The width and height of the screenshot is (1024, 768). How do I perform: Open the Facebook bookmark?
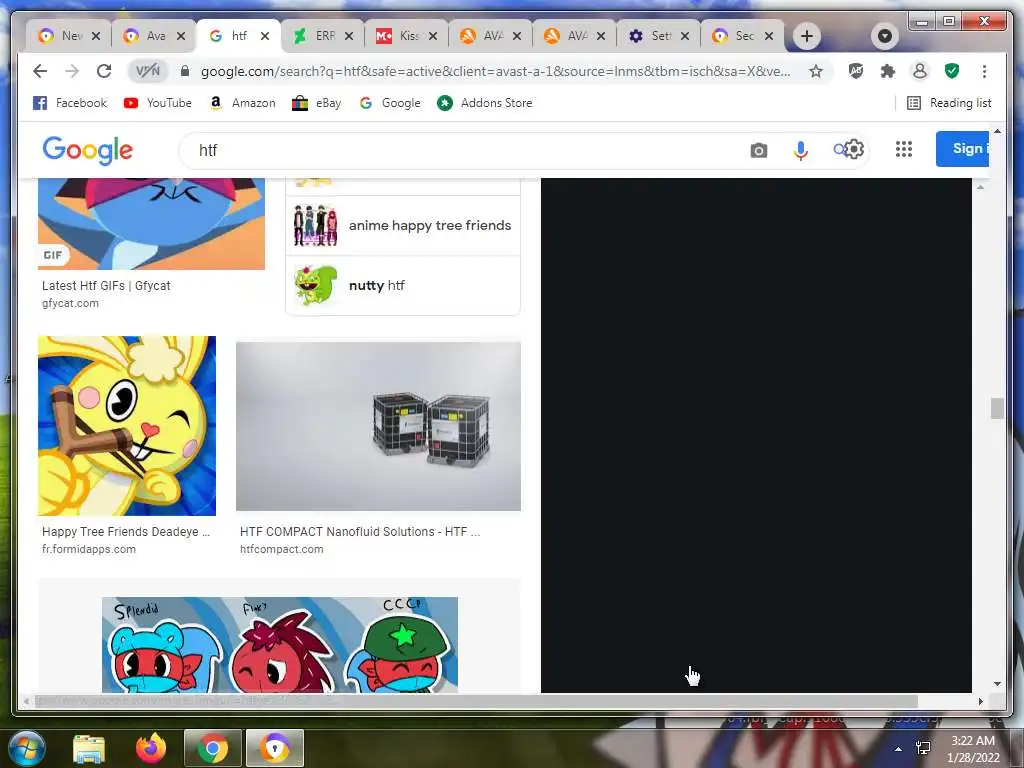[x=70, y=103]
